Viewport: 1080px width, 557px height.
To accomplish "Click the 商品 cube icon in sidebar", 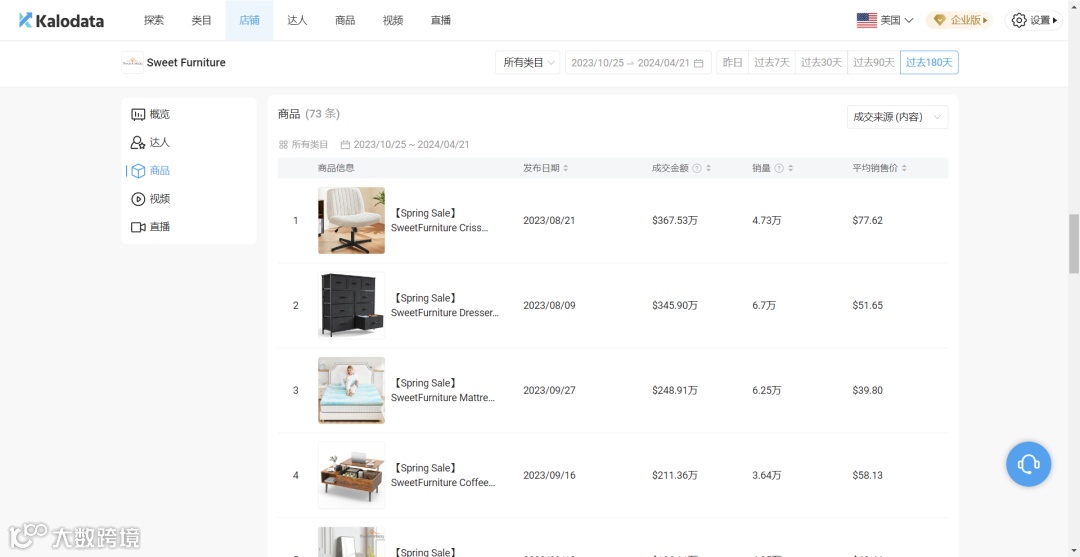I will tap(138, 171).
